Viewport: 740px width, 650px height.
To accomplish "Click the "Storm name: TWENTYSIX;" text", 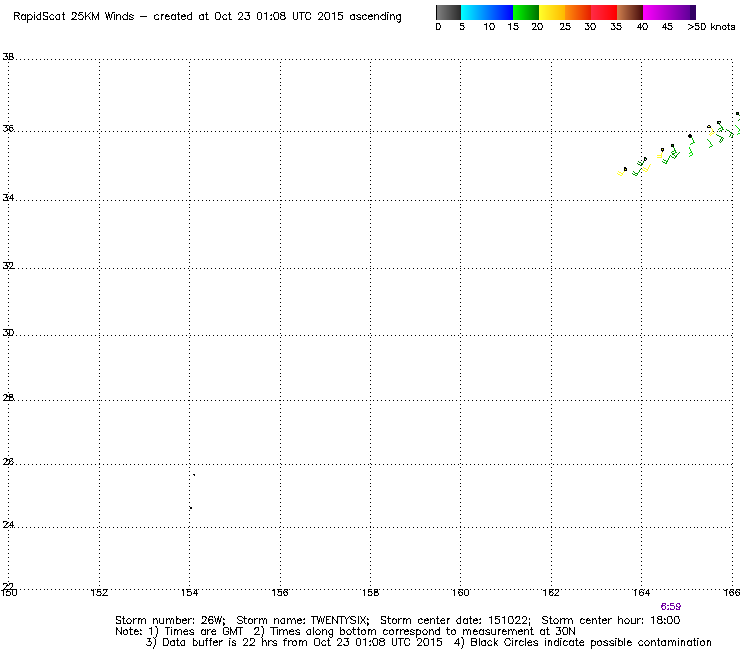I will pyautogui.click(x=303, y=620).
